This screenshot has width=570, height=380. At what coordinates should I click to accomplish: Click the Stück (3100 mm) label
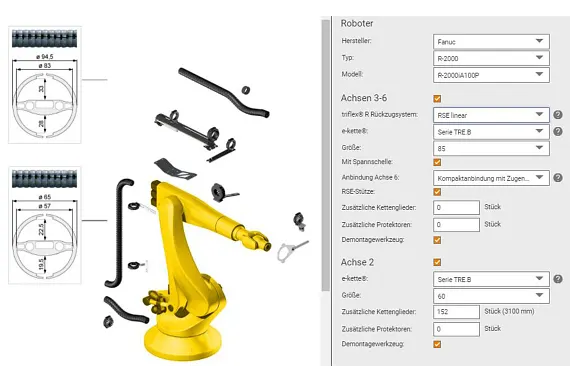click(509, 311)
